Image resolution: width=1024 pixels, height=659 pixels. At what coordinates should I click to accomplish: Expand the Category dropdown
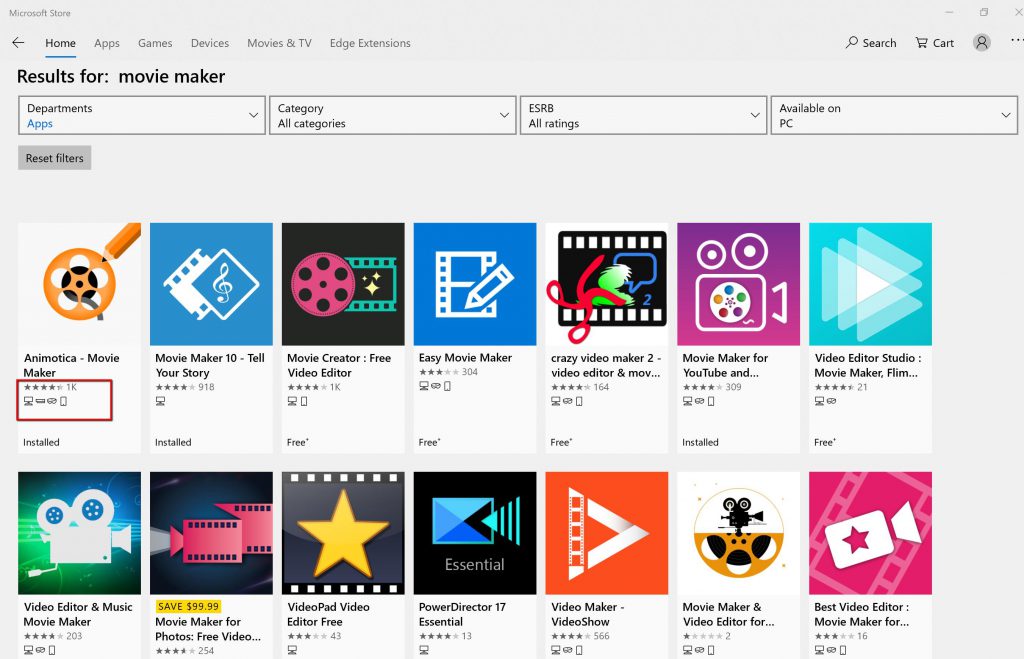[392, 114]
